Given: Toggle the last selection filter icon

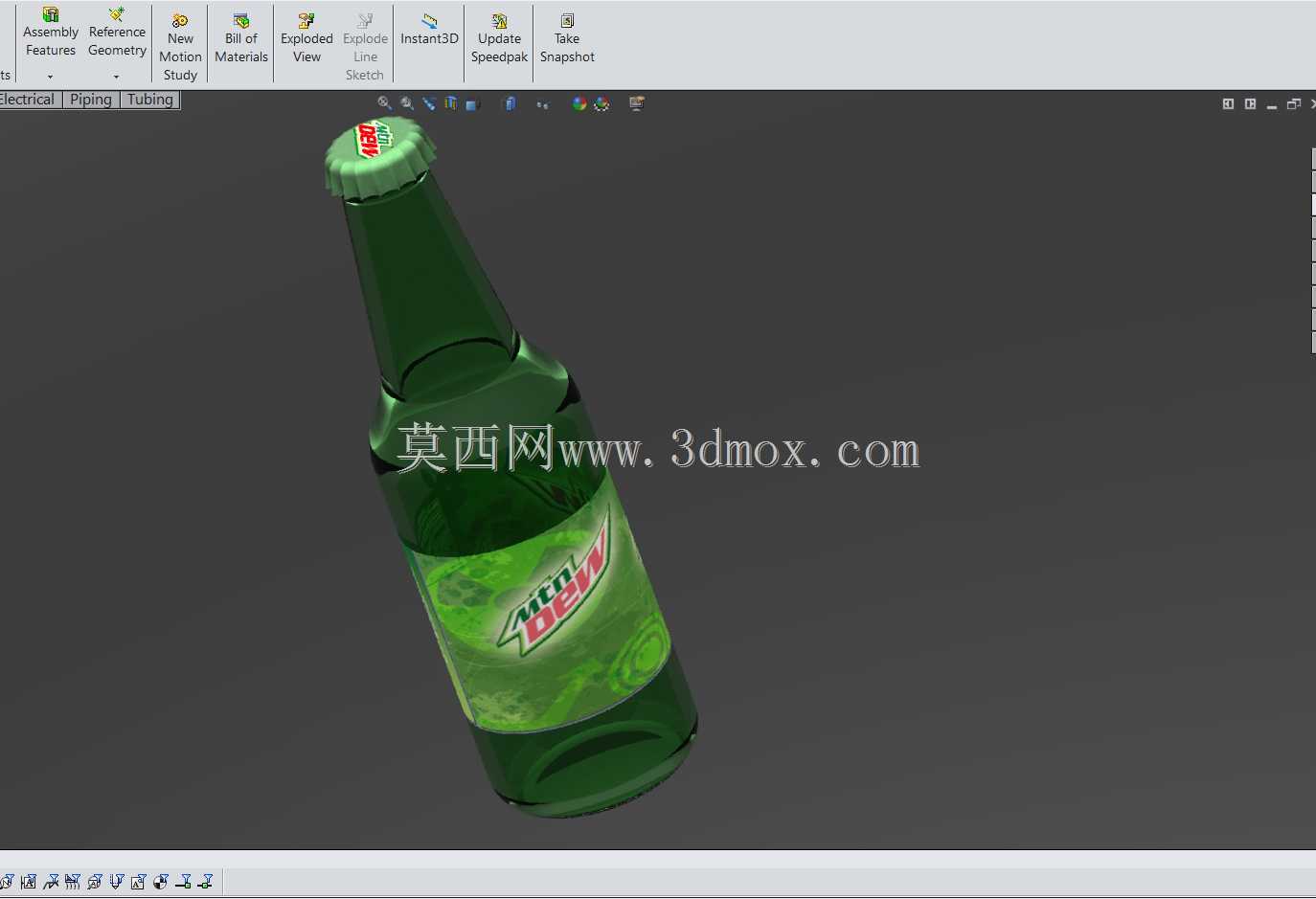Looking at the screenshot, I should [x=205, y=882].
